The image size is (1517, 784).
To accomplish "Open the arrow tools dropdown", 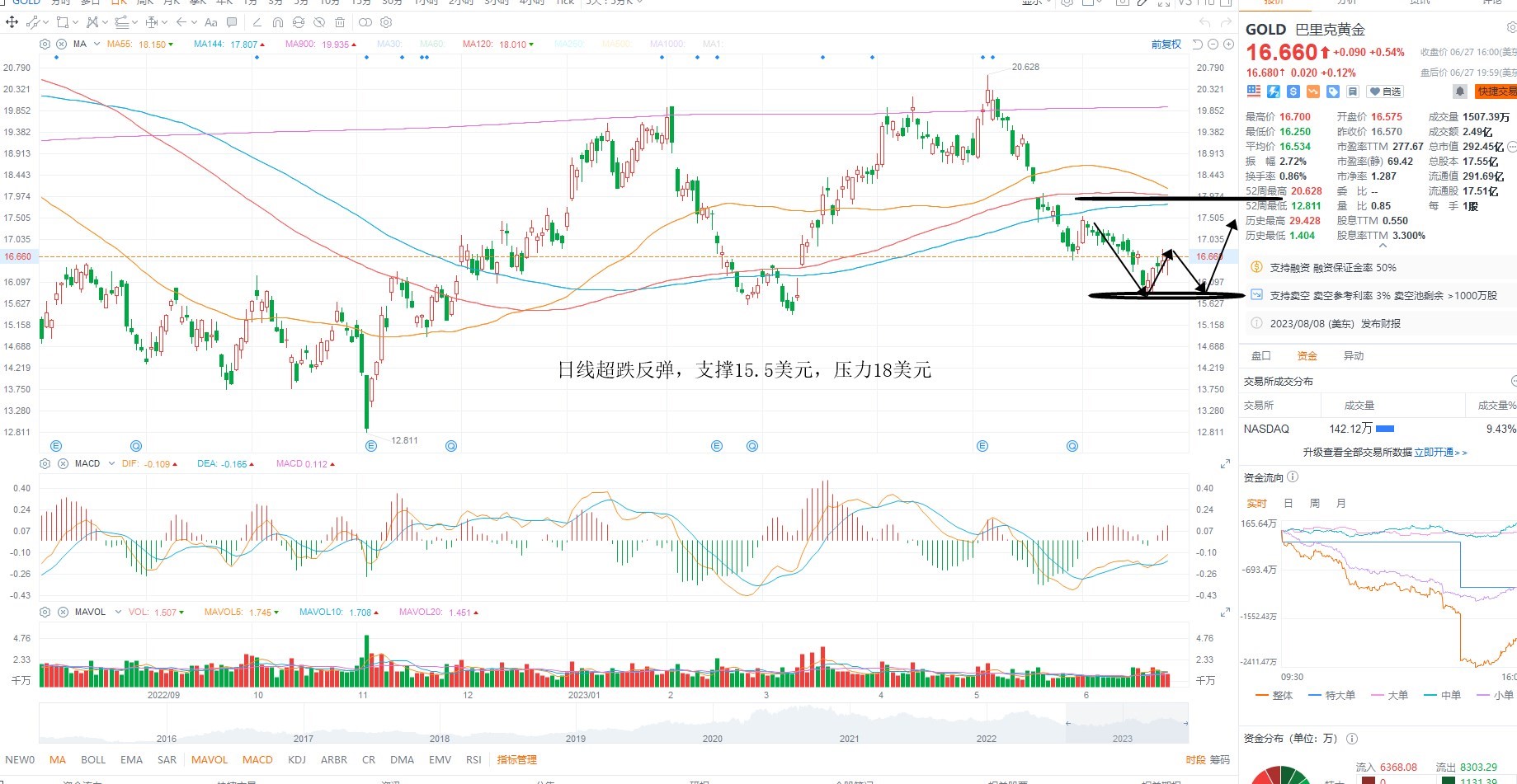I will pos(194,22).
